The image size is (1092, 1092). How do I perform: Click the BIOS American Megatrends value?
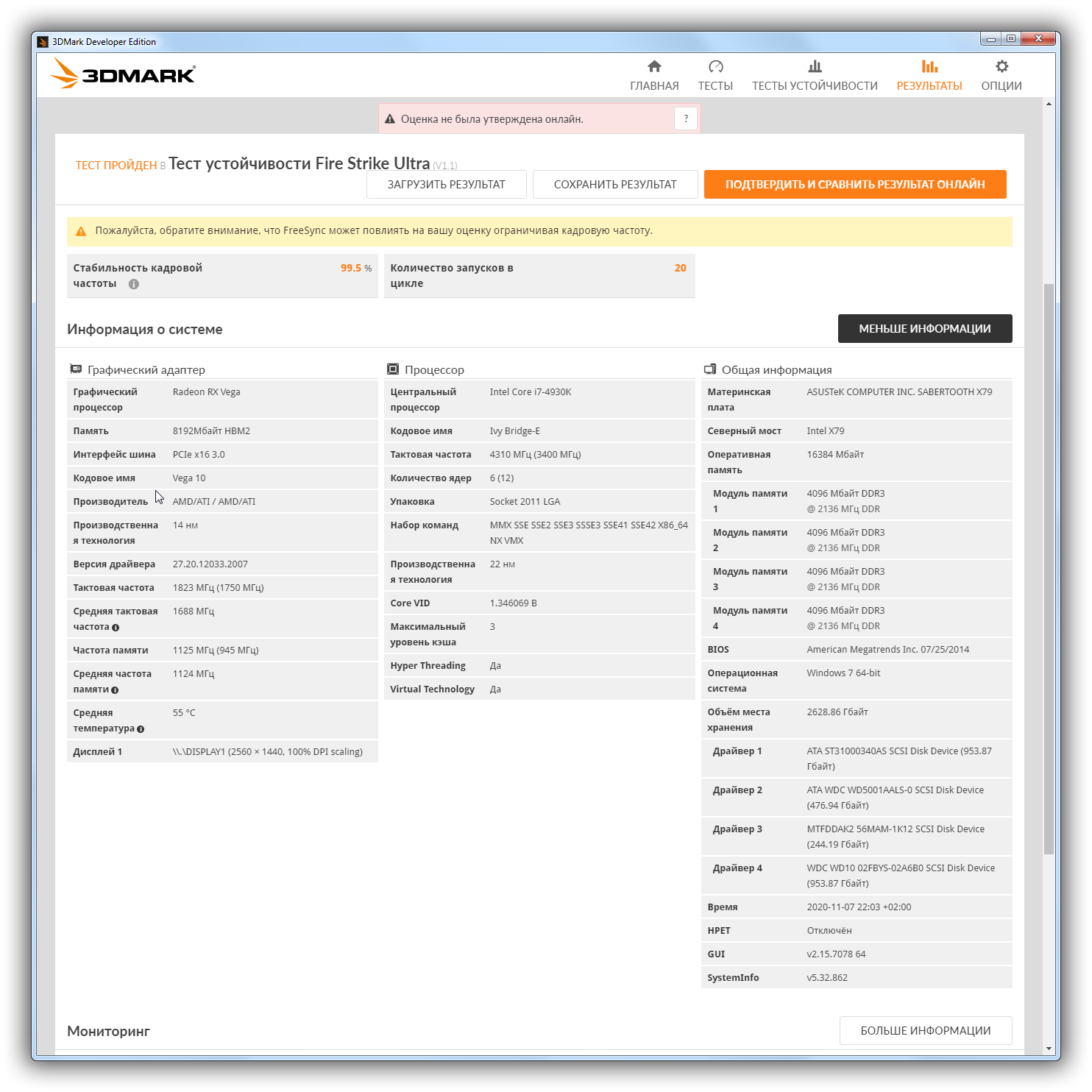888,650
